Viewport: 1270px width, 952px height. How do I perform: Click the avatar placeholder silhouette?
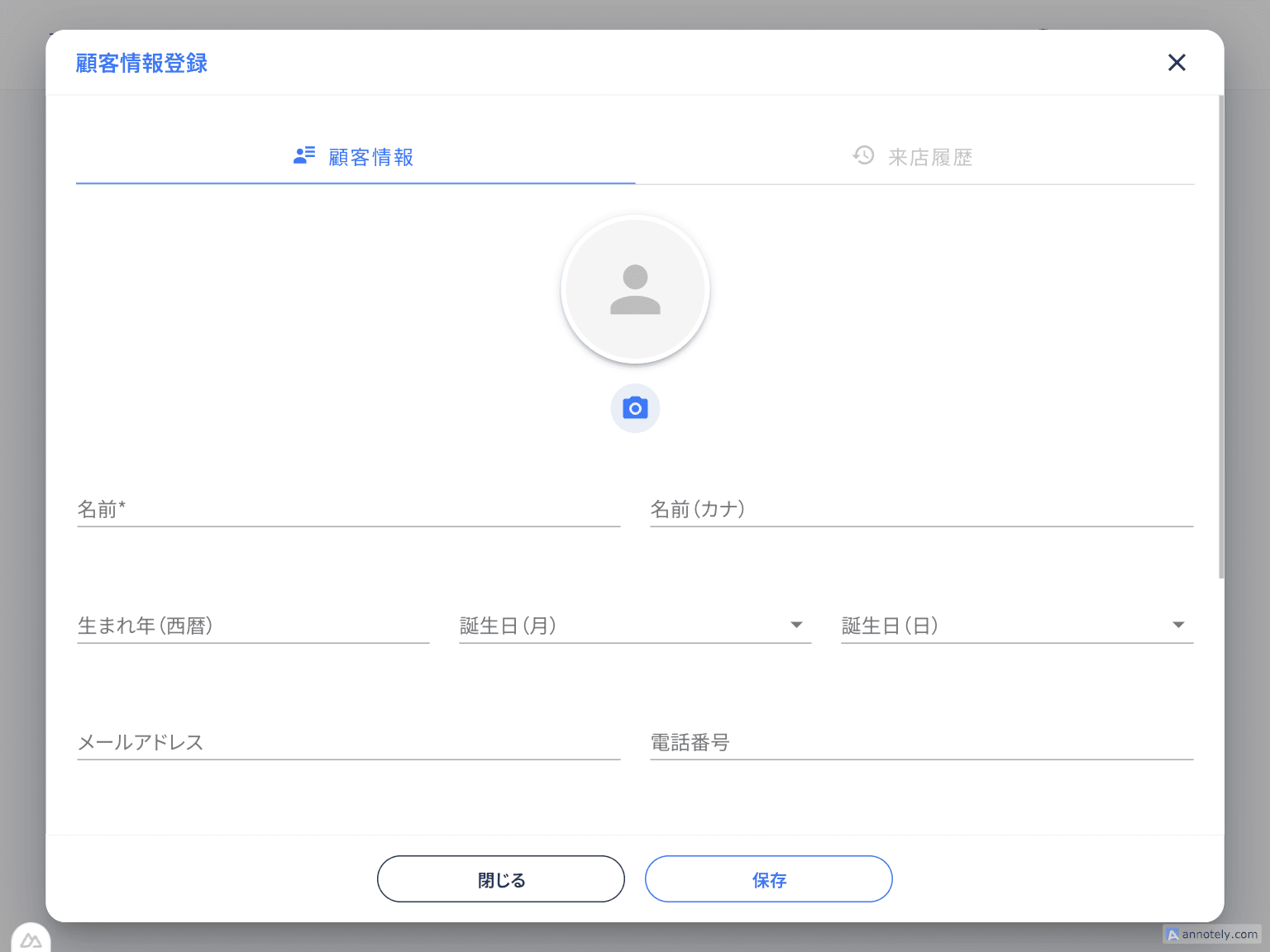point(635,288)
